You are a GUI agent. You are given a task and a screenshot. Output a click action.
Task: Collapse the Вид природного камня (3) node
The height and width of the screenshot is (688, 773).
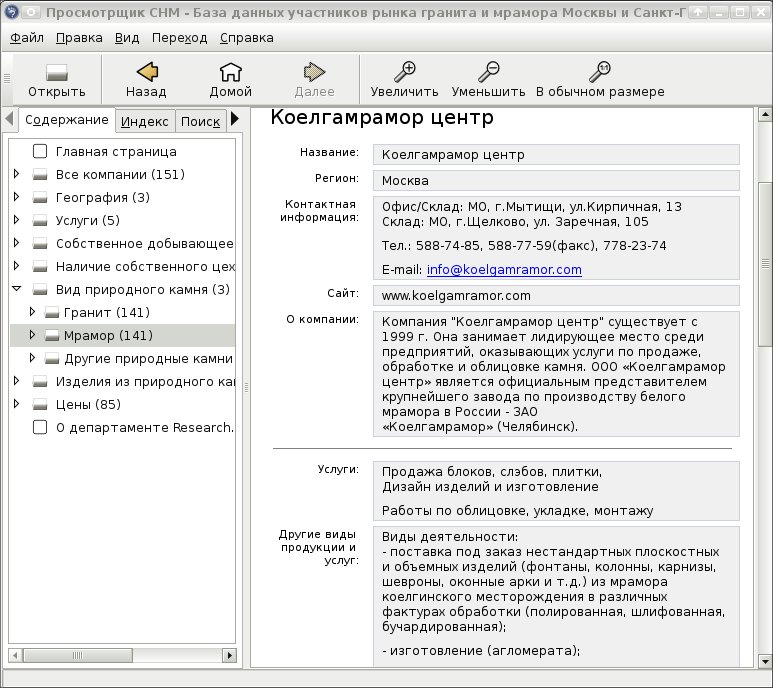[16, 289]
